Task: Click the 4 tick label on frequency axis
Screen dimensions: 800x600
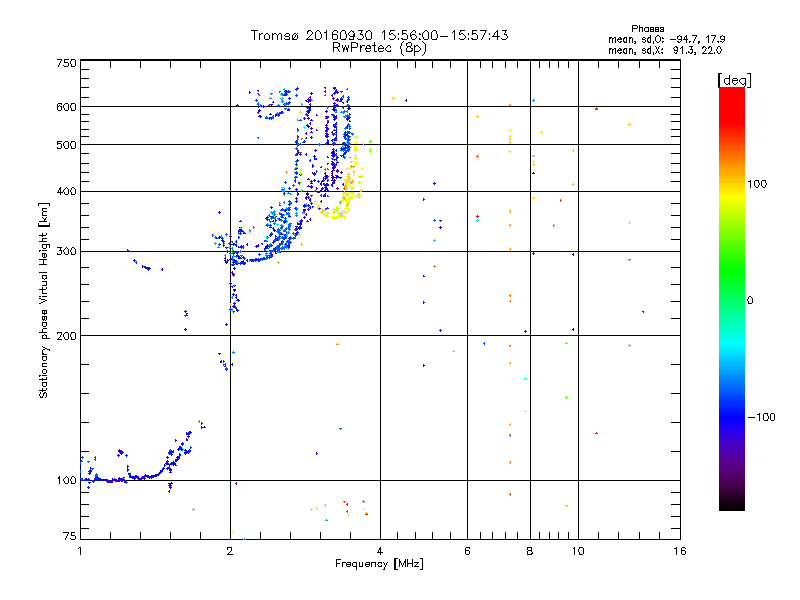Action: tap(380, 551)
